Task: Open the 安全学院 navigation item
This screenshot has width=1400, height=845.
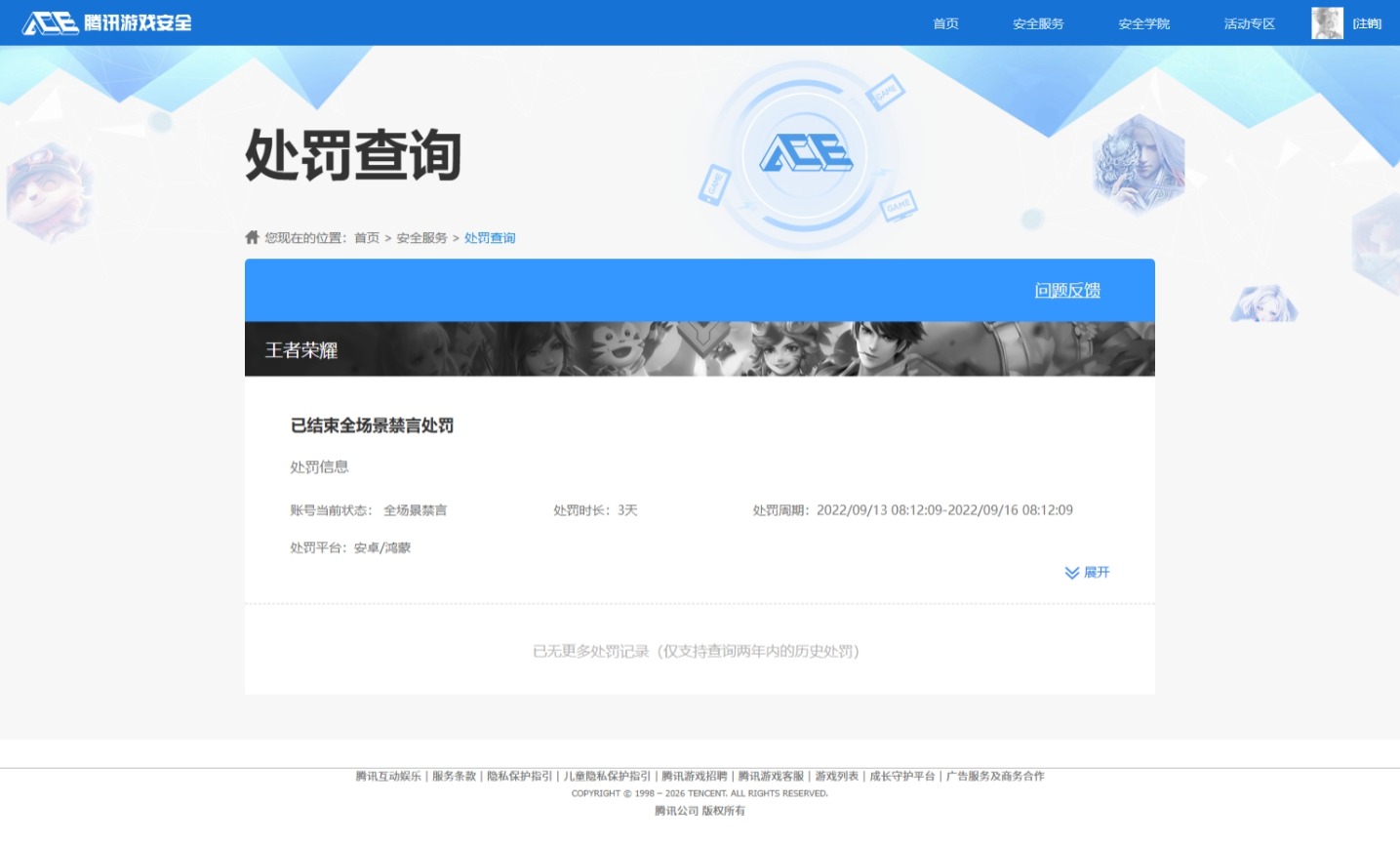Action: click(1141, 22)
